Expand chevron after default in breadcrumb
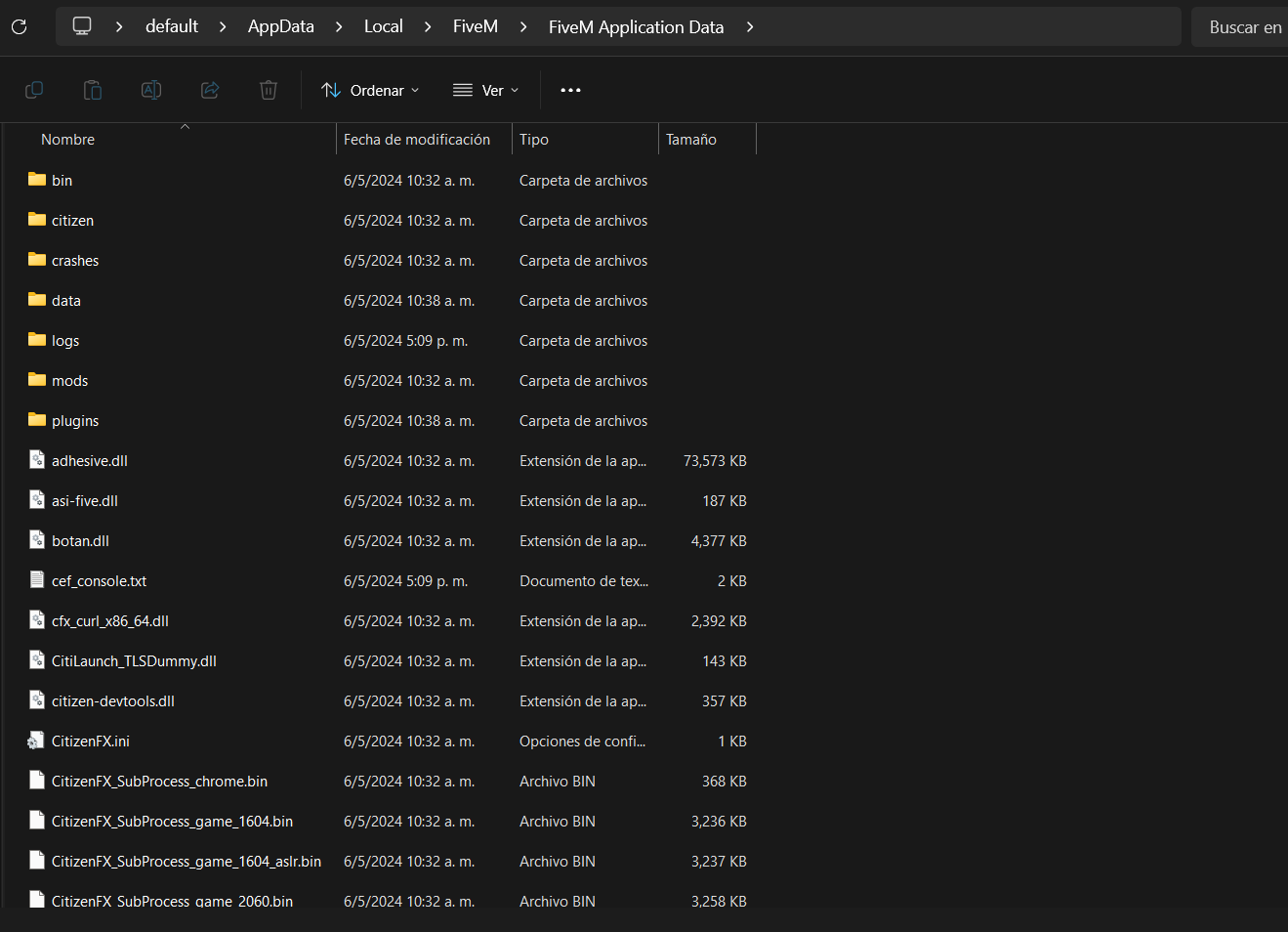Screen dimensions: 1288x932 [x=223, y=27]
